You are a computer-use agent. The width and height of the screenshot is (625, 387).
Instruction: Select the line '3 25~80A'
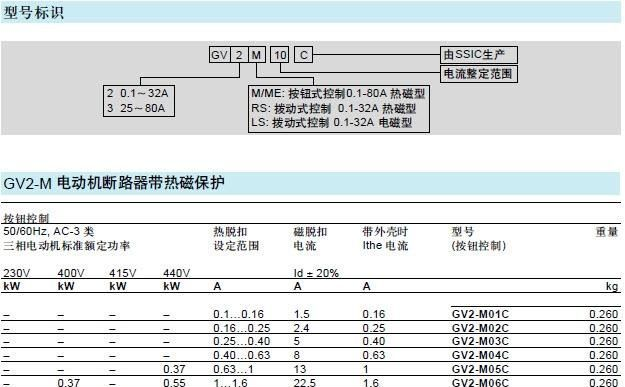136,108
